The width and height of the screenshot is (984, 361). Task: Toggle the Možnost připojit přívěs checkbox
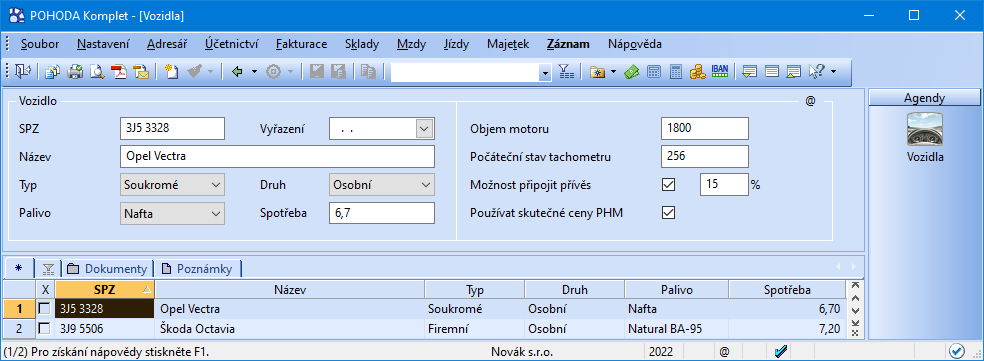(668, 185)
